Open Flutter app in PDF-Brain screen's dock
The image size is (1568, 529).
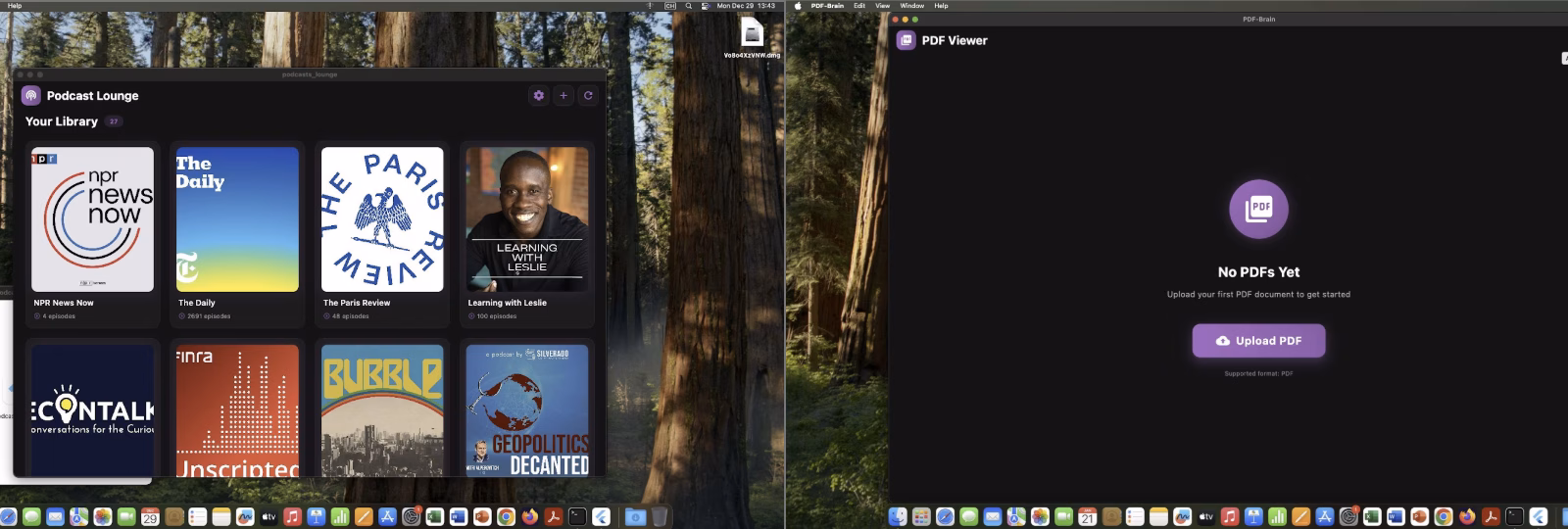[x=1538, y=516]
